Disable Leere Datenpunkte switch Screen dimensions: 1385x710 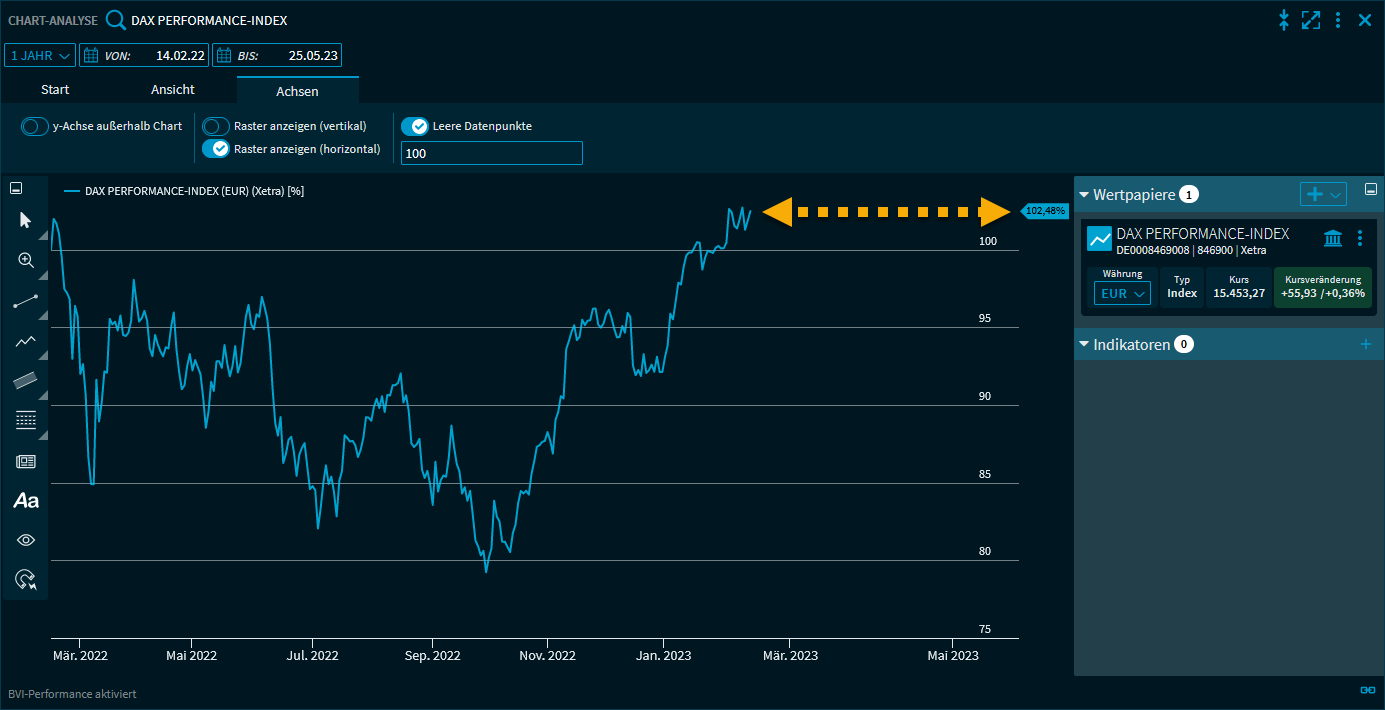click(x=415, y=127)
